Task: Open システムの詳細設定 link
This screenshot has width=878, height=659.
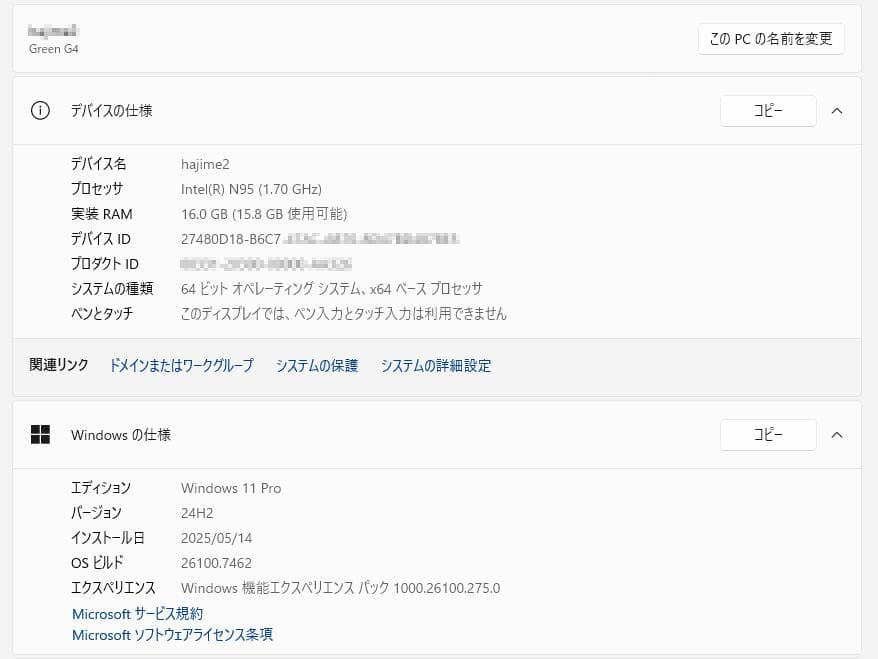Action: [x=435, y=366]
